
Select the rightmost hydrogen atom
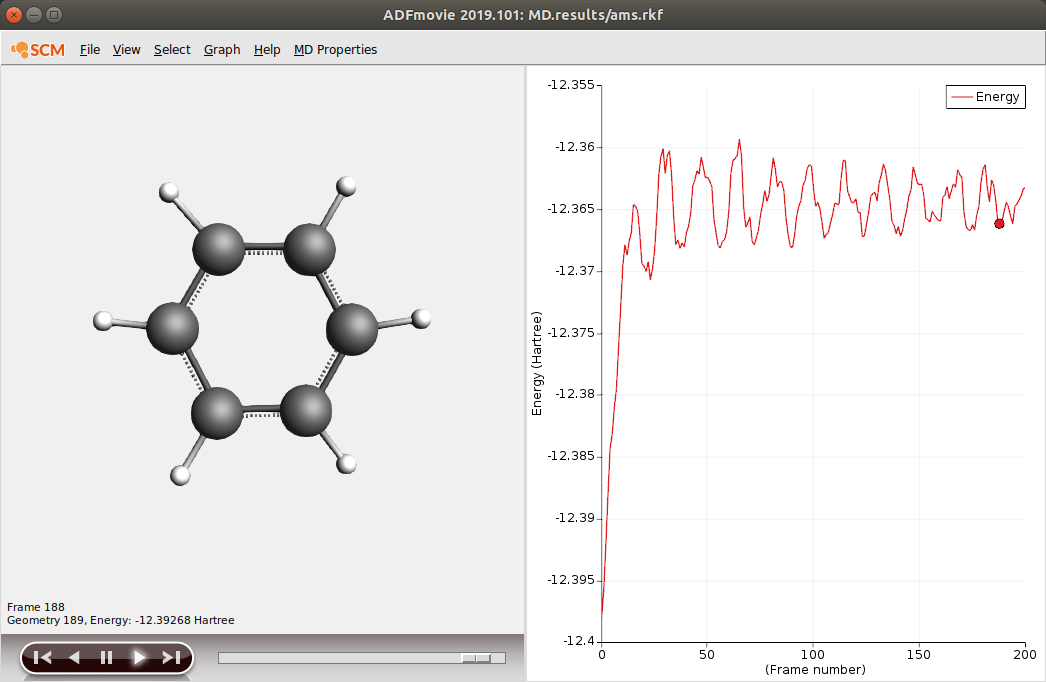click(421, 319)
